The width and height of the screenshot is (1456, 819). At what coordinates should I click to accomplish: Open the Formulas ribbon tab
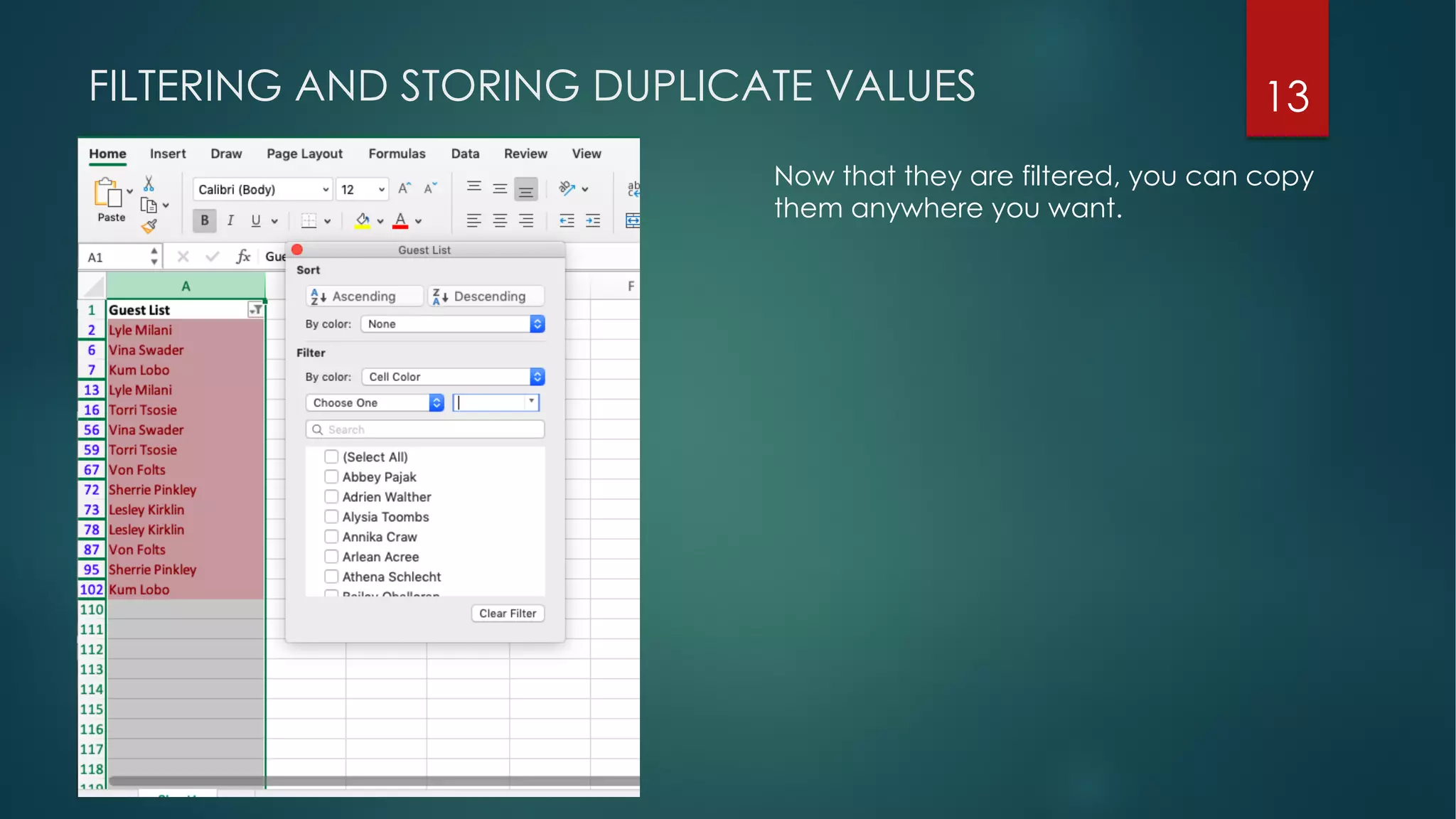[397, 154]
